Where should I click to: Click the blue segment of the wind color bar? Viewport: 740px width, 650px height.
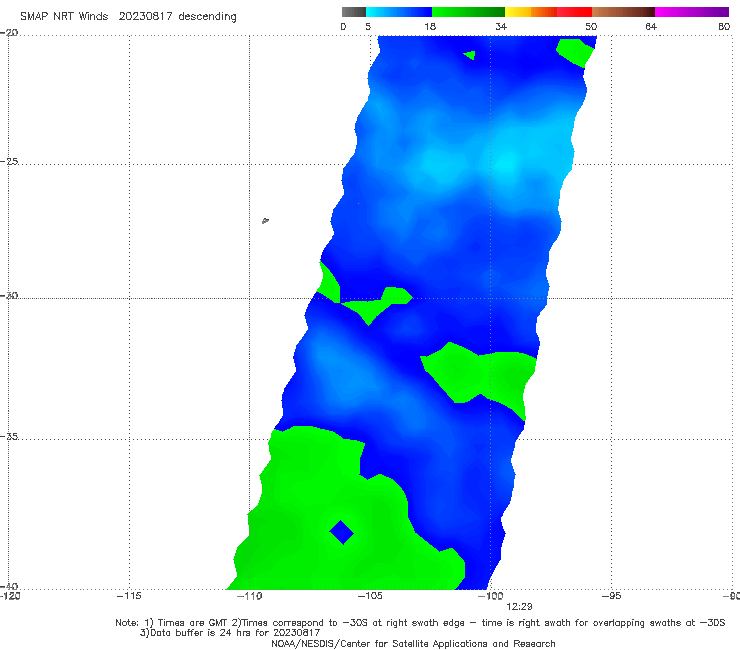(399, 12)
